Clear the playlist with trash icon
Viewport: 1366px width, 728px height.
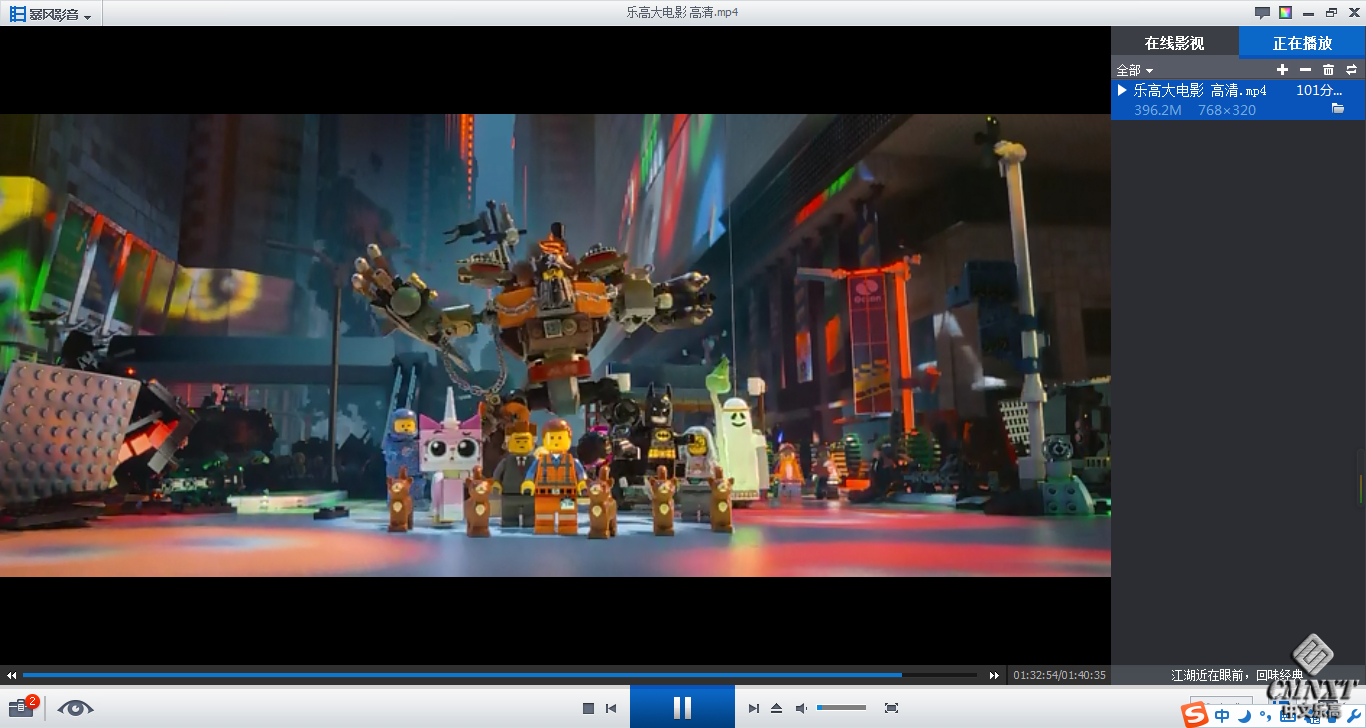(x=1328, y=69)
